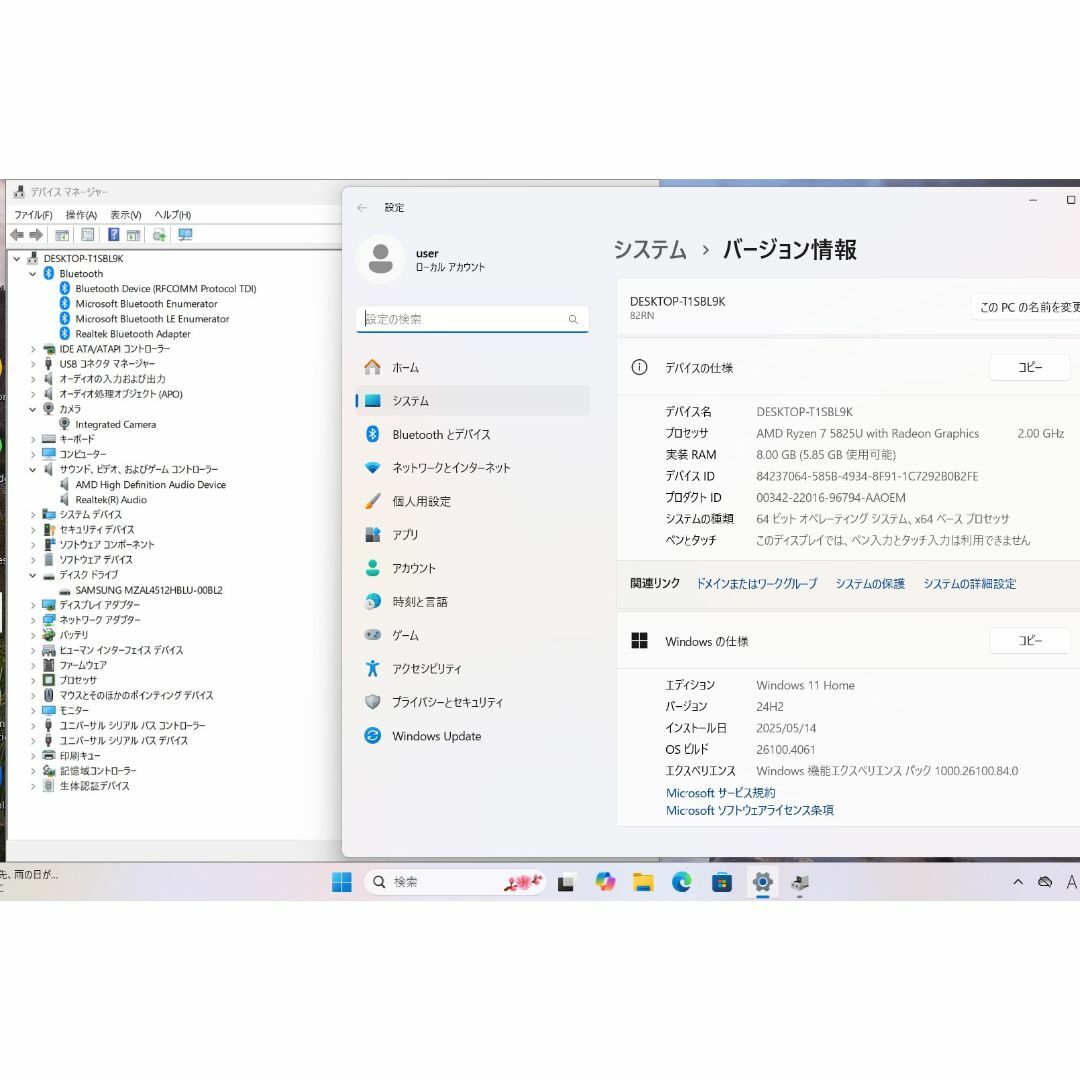Screen dimensions: 1080x1080
Task: Open Home in Settings sidebar
Action: pos(472,368)
